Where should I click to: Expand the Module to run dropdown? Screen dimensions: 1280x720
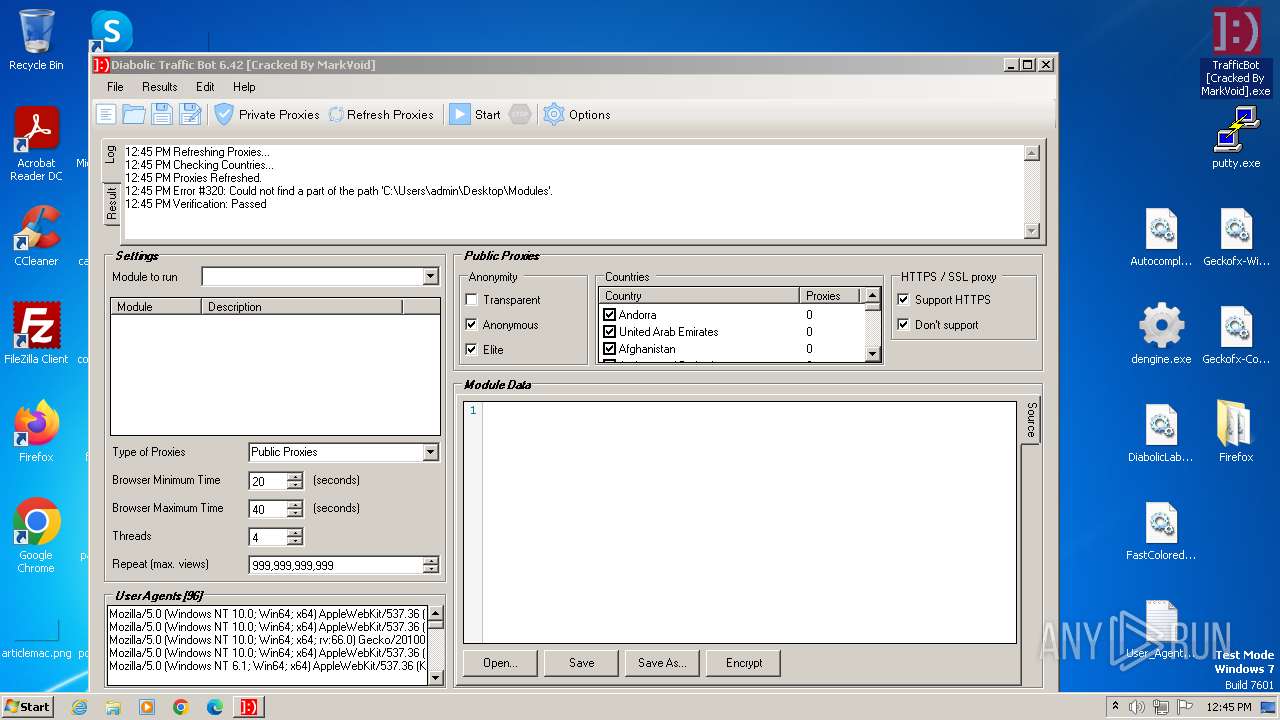coord(430,277)
